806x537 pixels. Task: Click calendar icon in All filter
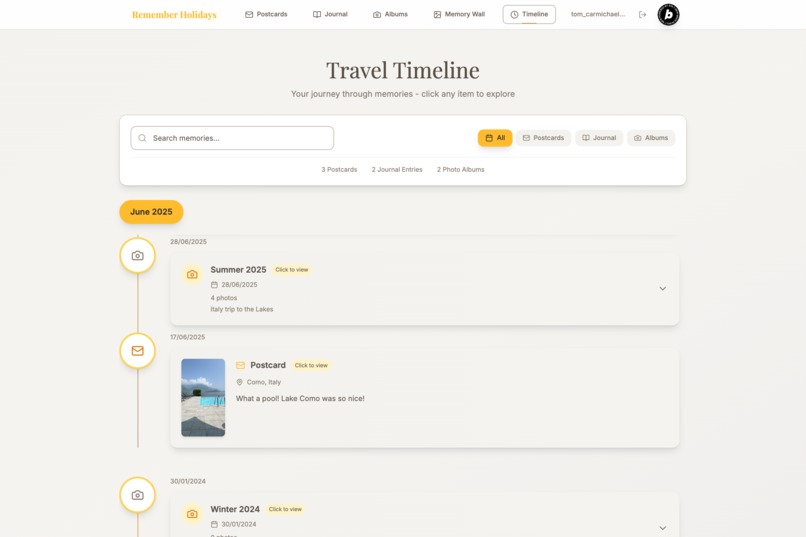pos(489,138)
